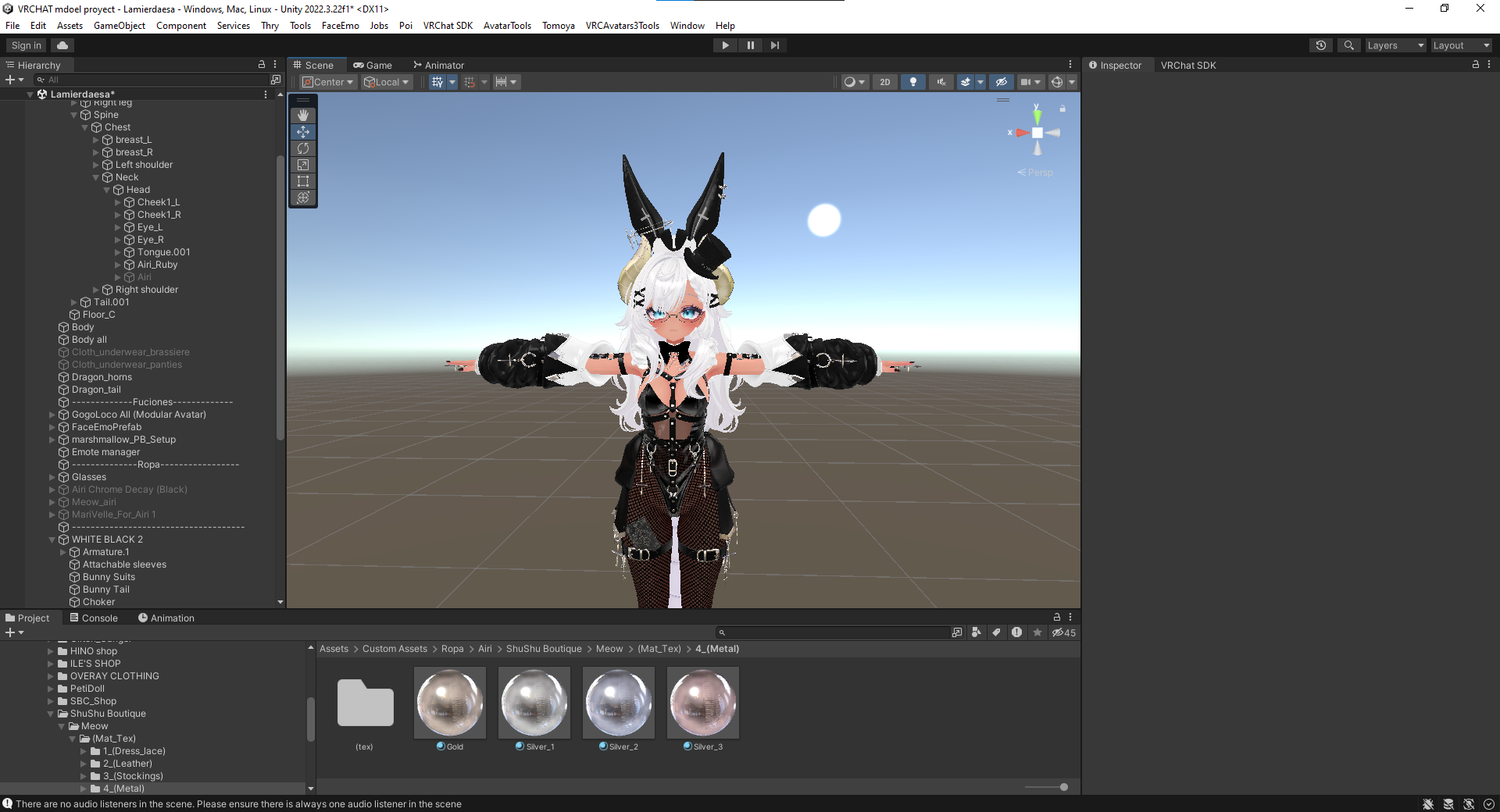This screenshot has width=1500, height=812.
Task: Collapse the Head bone
Action: [107, 190]
